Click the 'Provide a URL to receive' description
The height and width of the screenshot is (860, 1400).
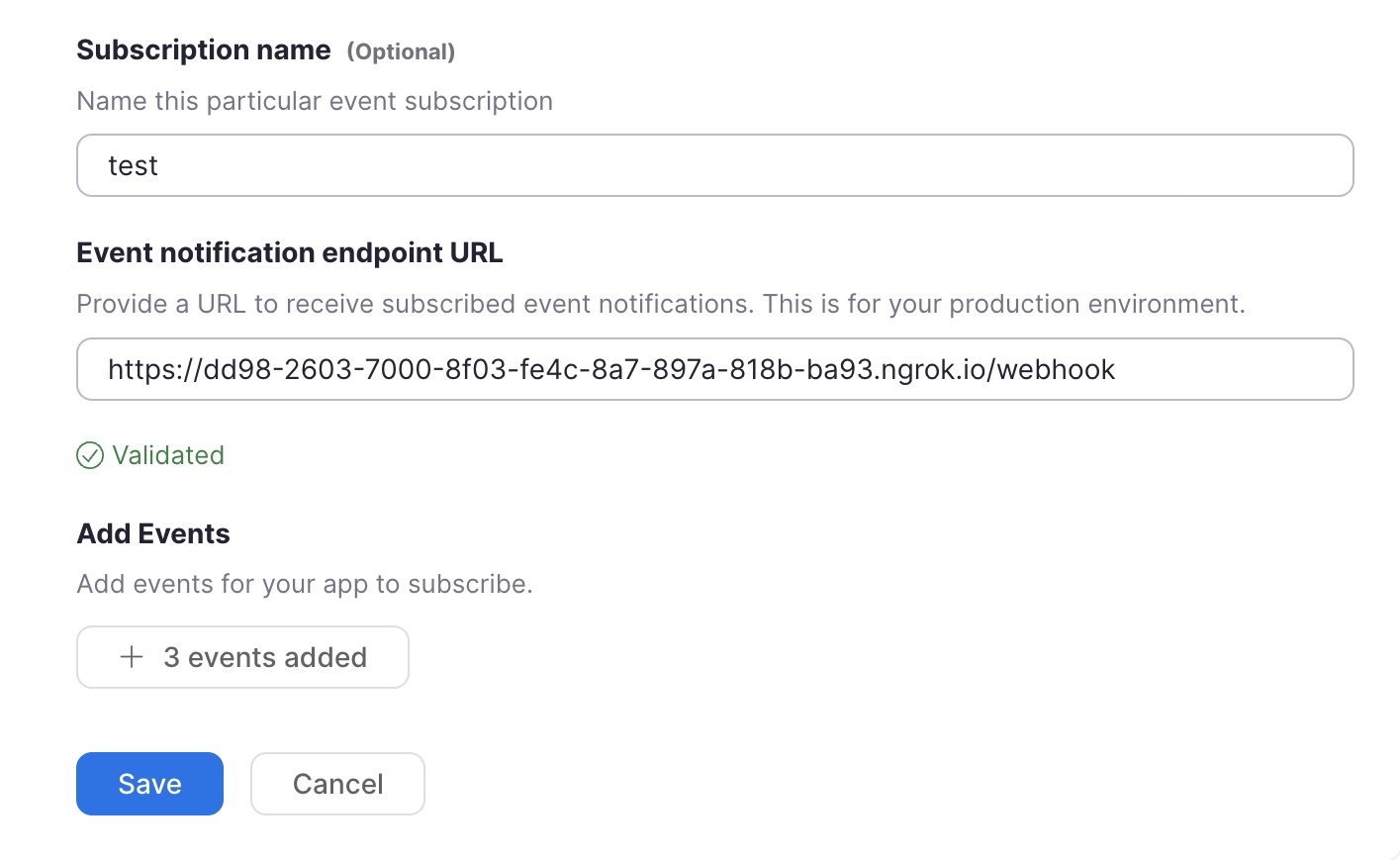(x=661, y=304)
